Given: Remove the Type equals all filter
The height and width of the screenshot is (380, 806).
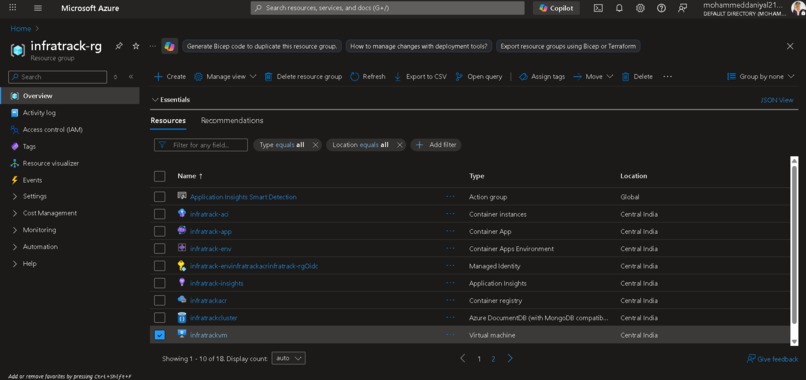Looking at the screenshot, I should point(316,145).
